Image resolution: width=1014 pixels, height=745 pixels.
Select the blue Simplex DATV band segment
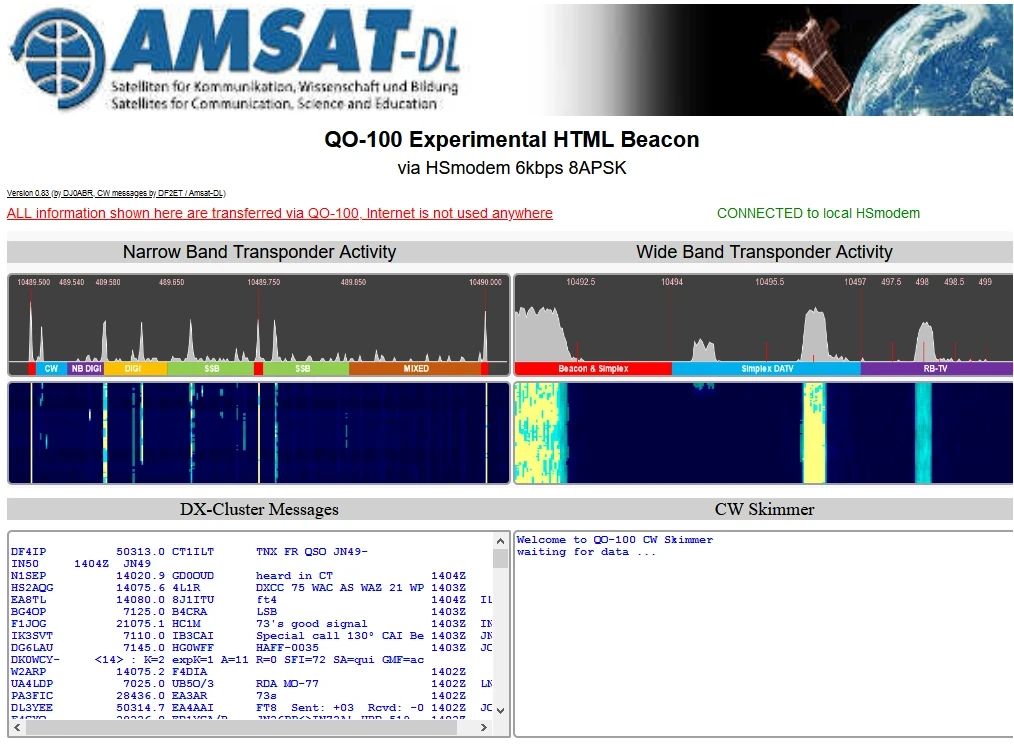[x=766, y=369]
